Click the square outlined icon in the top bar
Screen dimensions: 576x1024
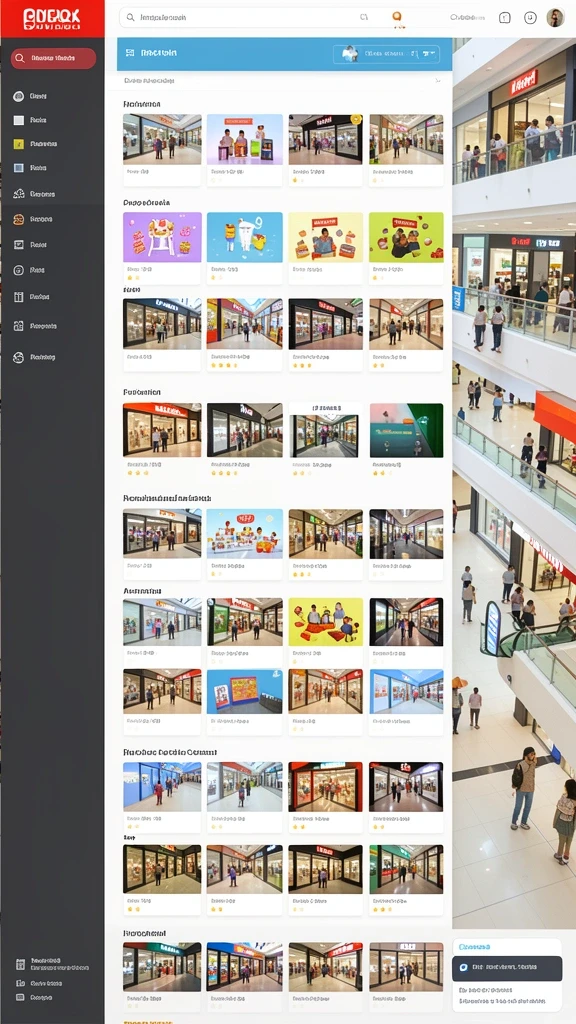[505, 18]
